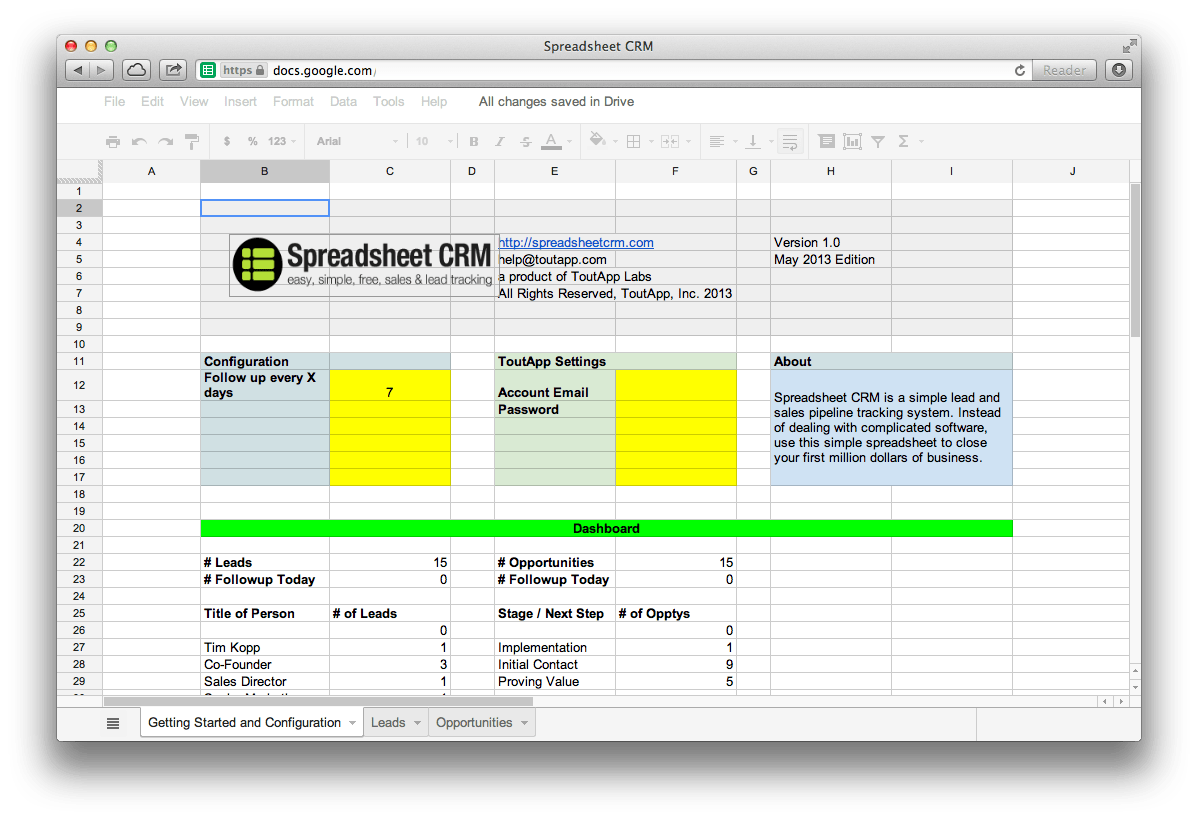Click the Spreadsheet CRM logo image
The height and width of the screenshot is (820, 1198).
[363, 265]
